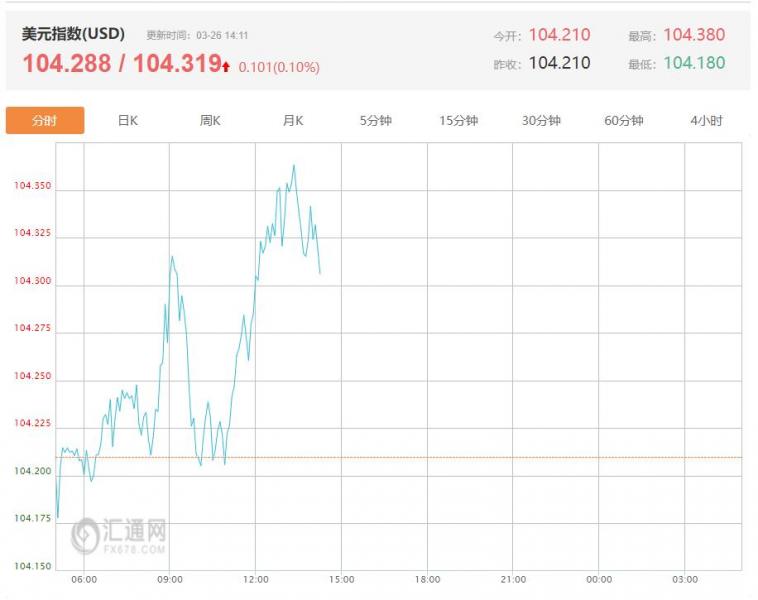Select the 分时 tab
Viewport: 758px width, 600px height.
(x=45, y=121)
